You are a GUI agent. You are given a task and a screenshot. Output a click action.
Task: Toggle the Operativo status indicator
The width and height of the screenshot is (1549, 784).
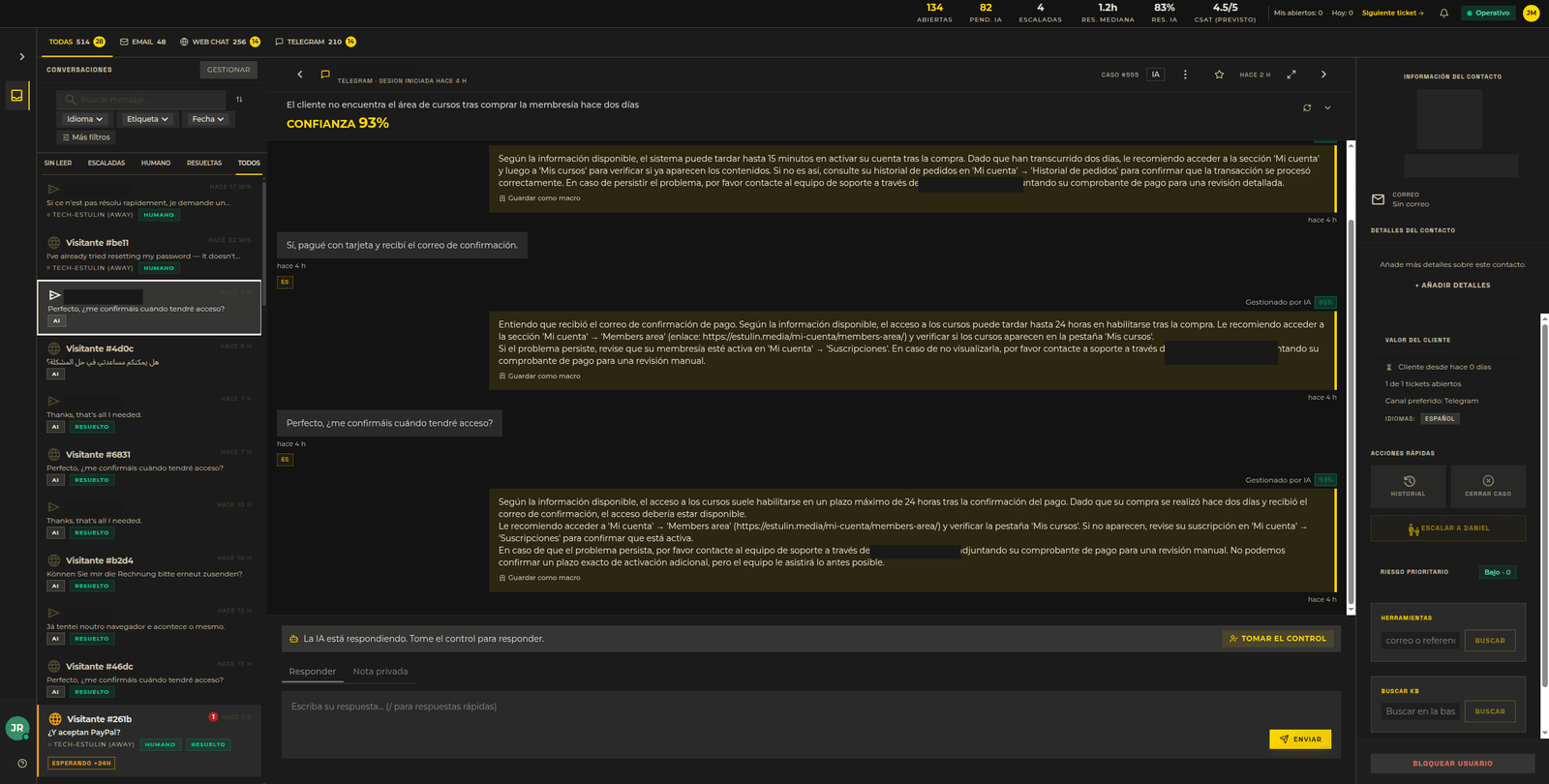pos(1488,14)
